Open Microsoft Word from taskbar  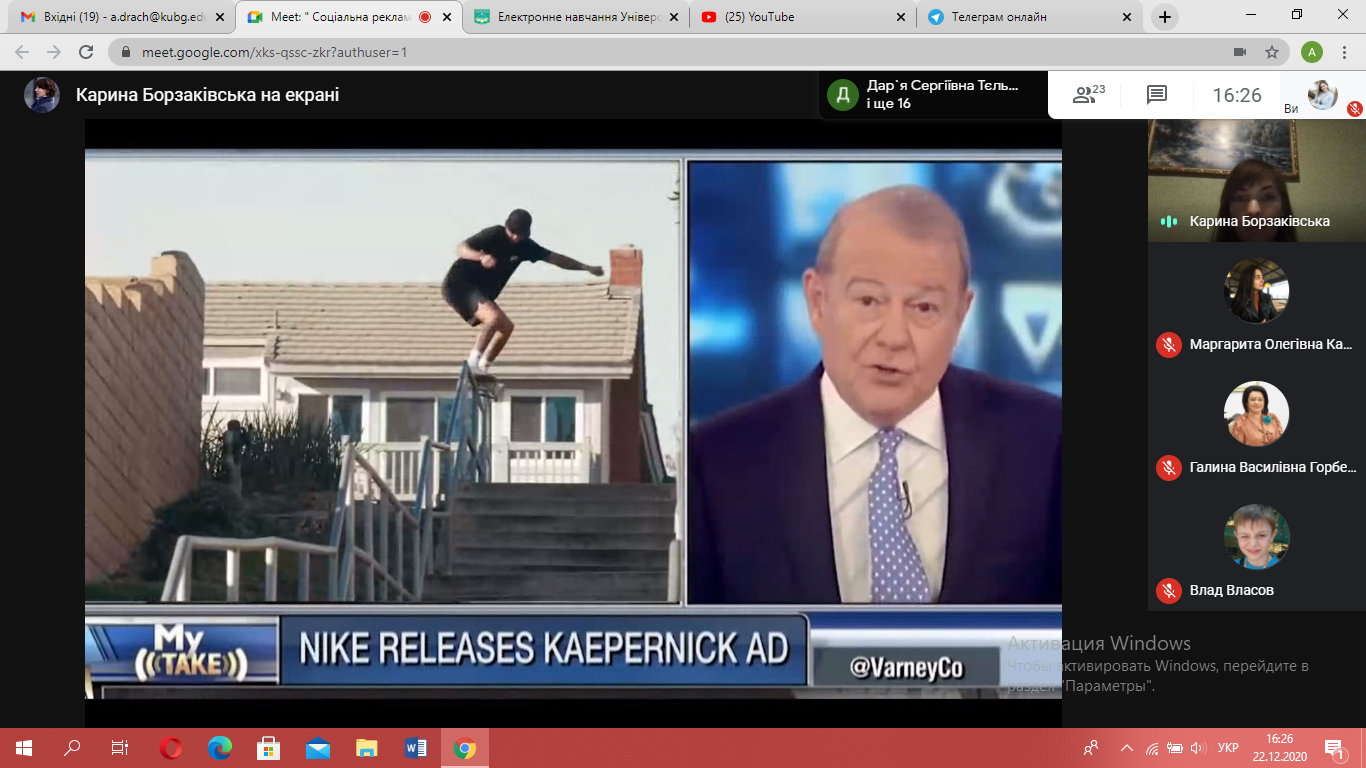click(x=416, y=748)
